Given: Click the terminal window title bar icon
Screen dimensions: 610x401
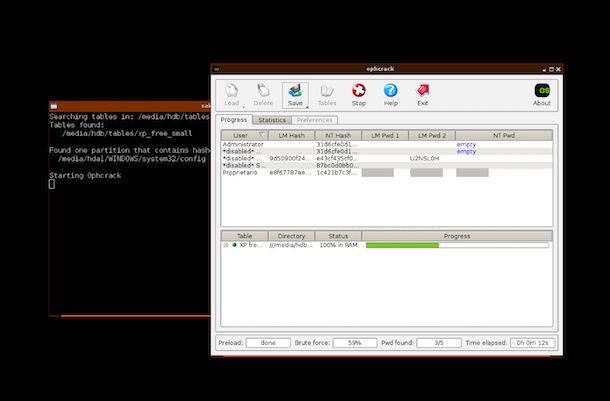Looking at the screenshot, I should (54, 106).
